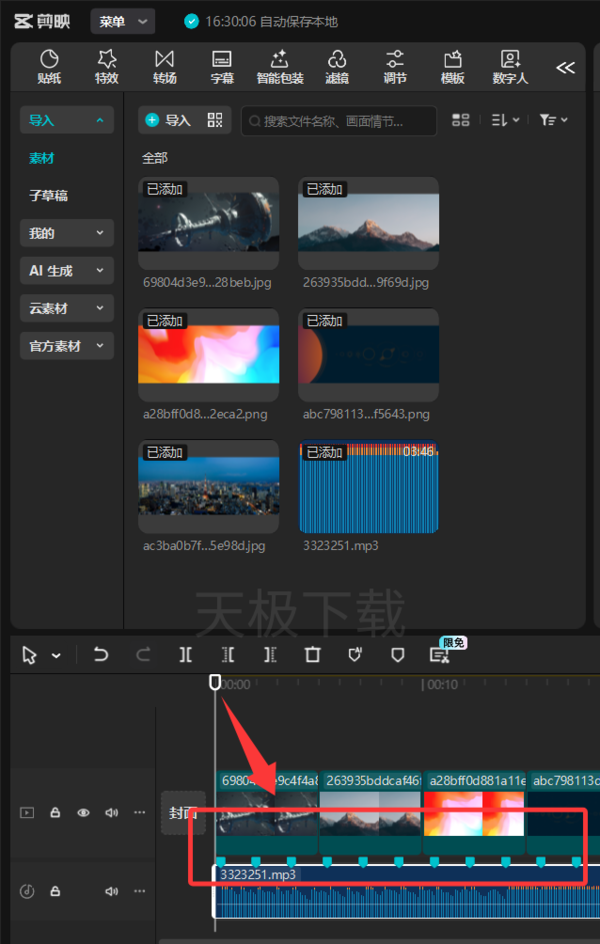The width and height of the screenshot is (600, 944).
Task: Click the 限免 badged toolbar icon
Action: coord(440,654)
